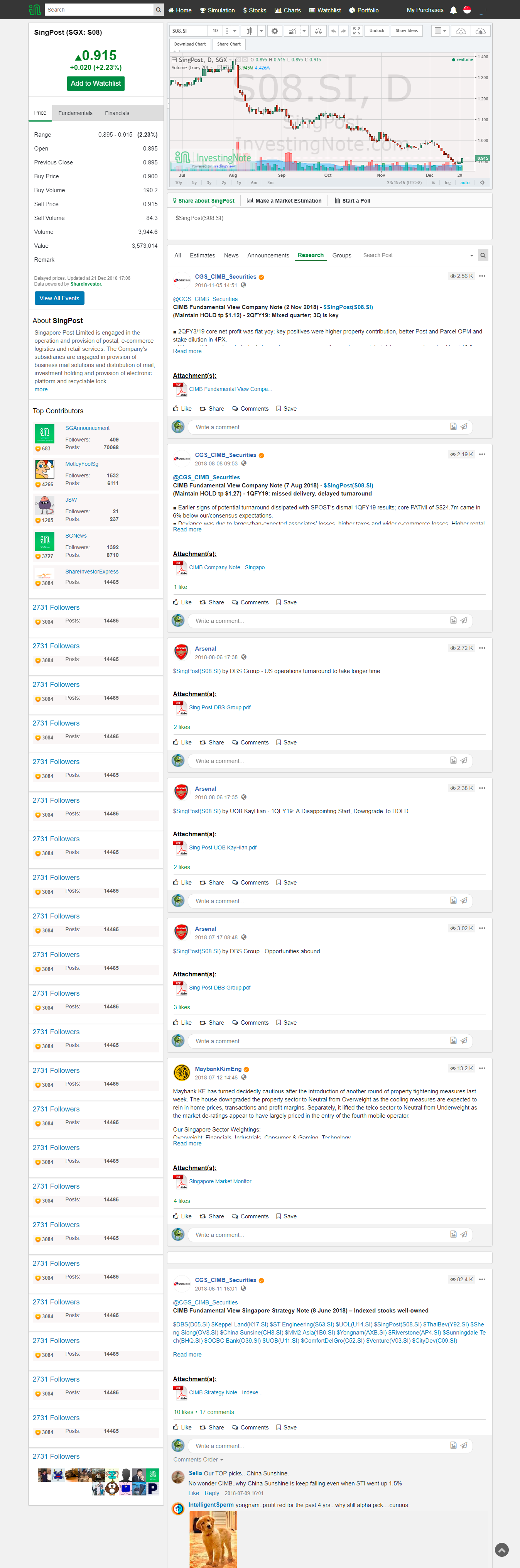The height and width of the screenshot is (1568, 520).
Task: Click the compare symbols scale icon
Action: 318,31
